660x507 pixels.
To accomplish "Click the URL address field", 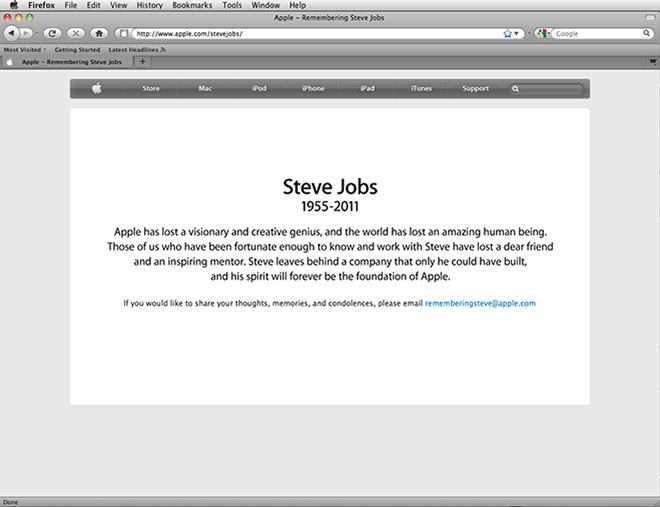I will [x=318, y=33].
